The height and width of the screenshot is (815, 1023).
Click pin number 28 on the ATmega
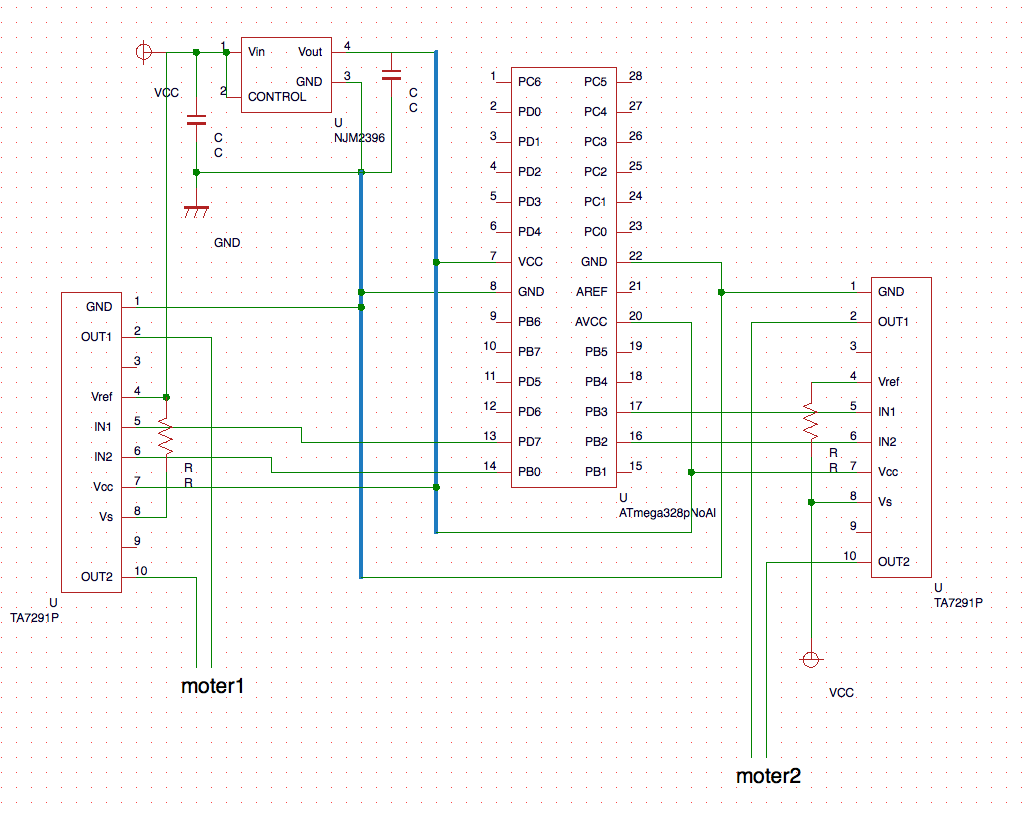pos(635,76)
